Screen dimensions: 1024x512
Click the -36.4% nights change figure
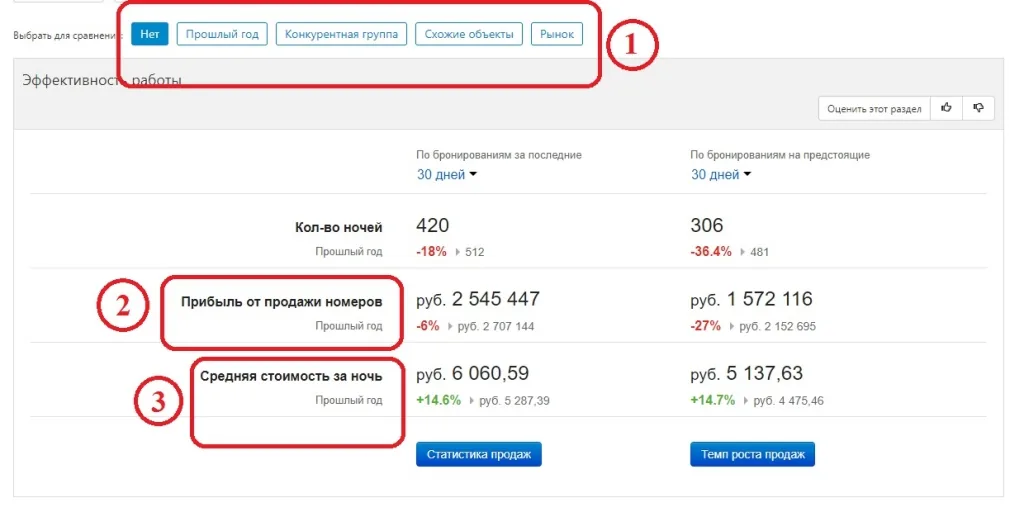(x=711, y=251)
